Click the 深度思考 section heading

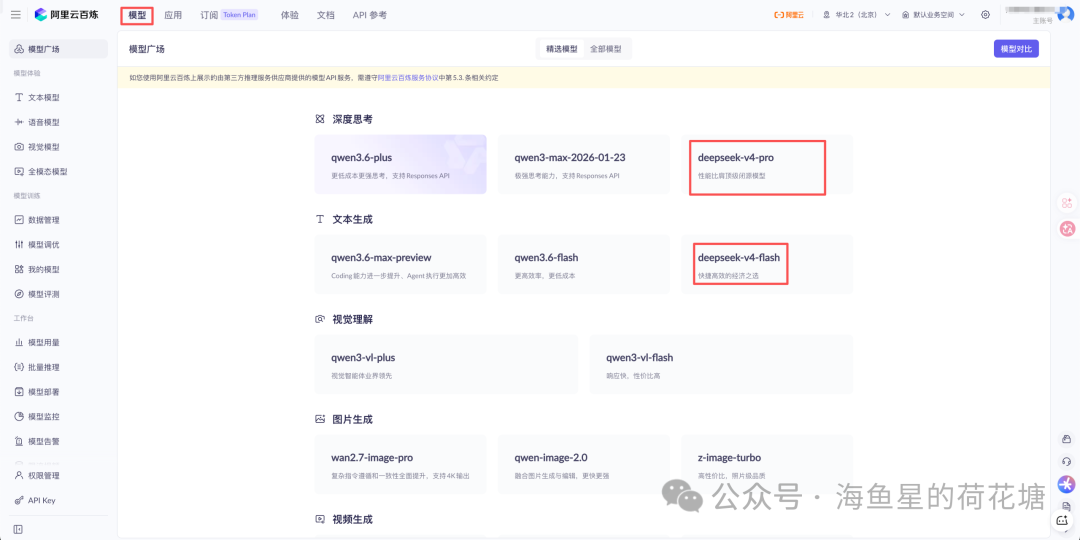click(x=353, y=119)
